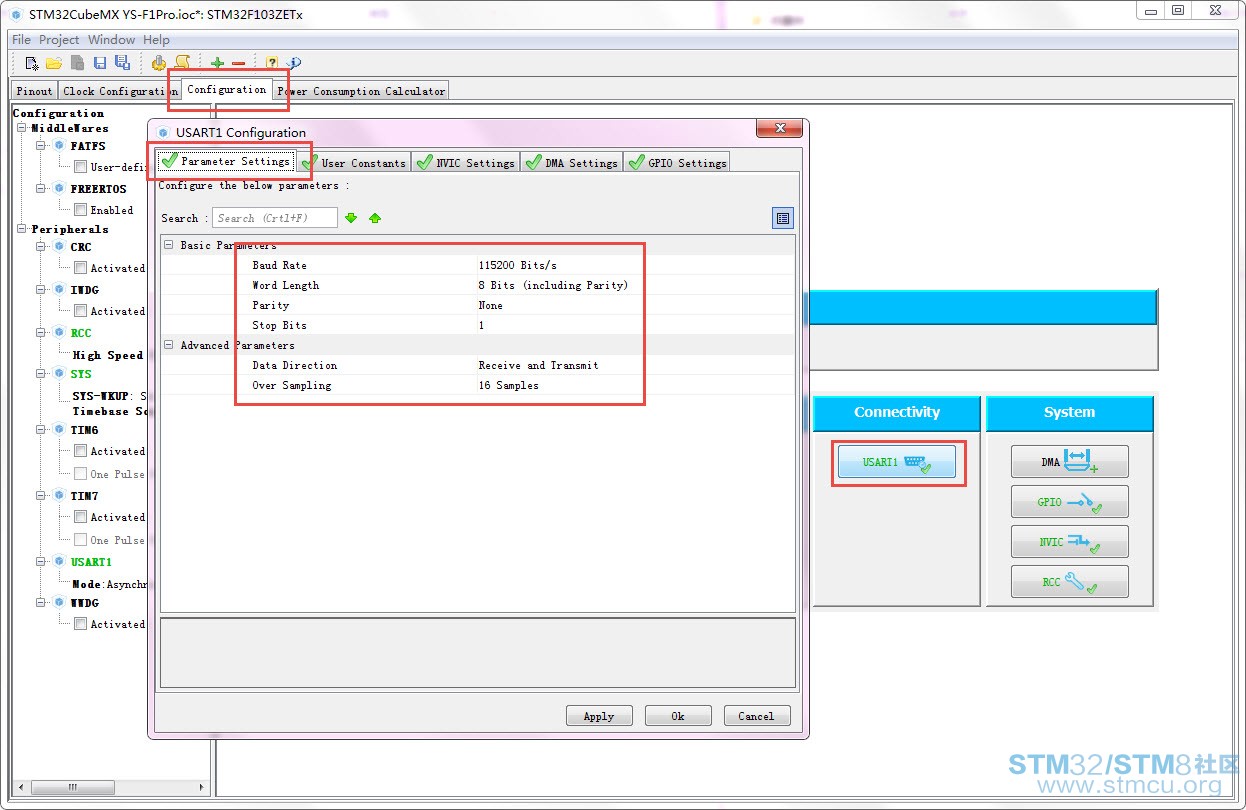
Task: Open the NVIC system configuration button
Action: [x=1069, y=541]
